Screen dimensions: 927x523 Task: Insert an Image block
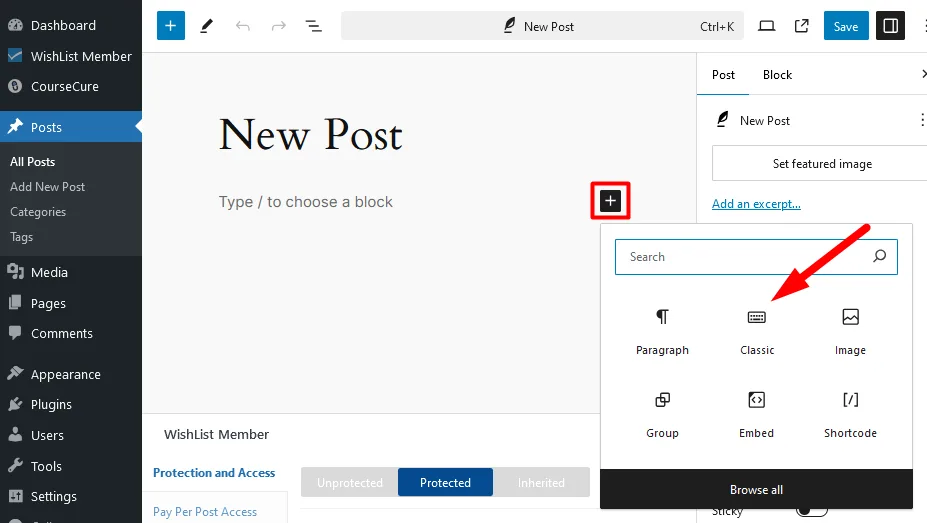pos(850,332)
